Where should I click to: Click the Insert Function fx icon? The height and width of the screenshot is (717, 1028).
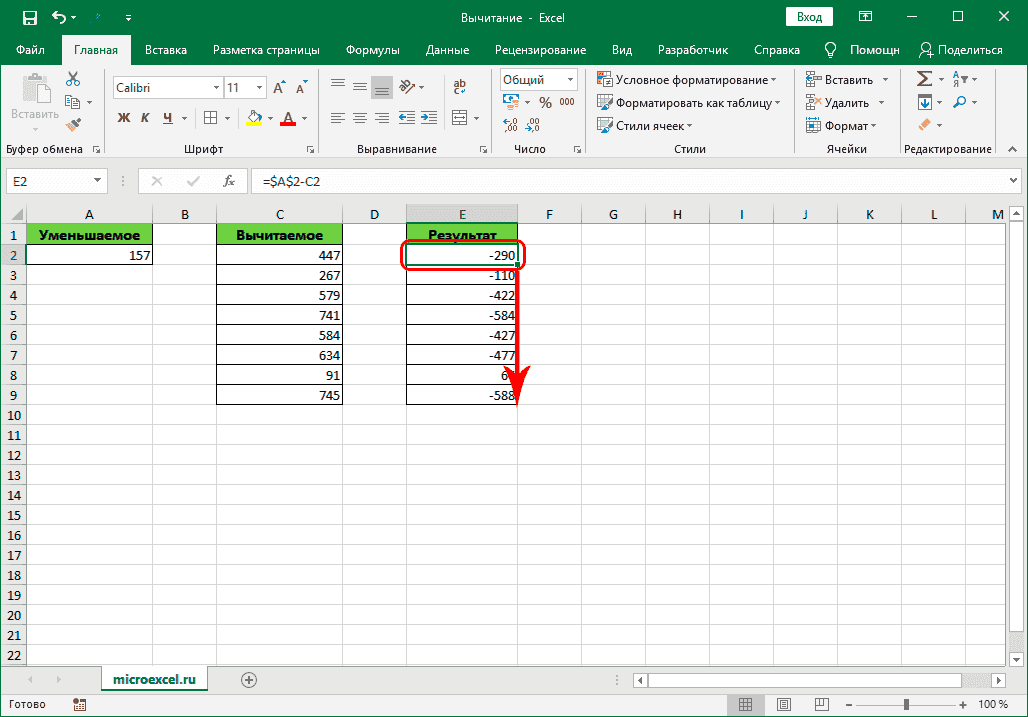229,181
